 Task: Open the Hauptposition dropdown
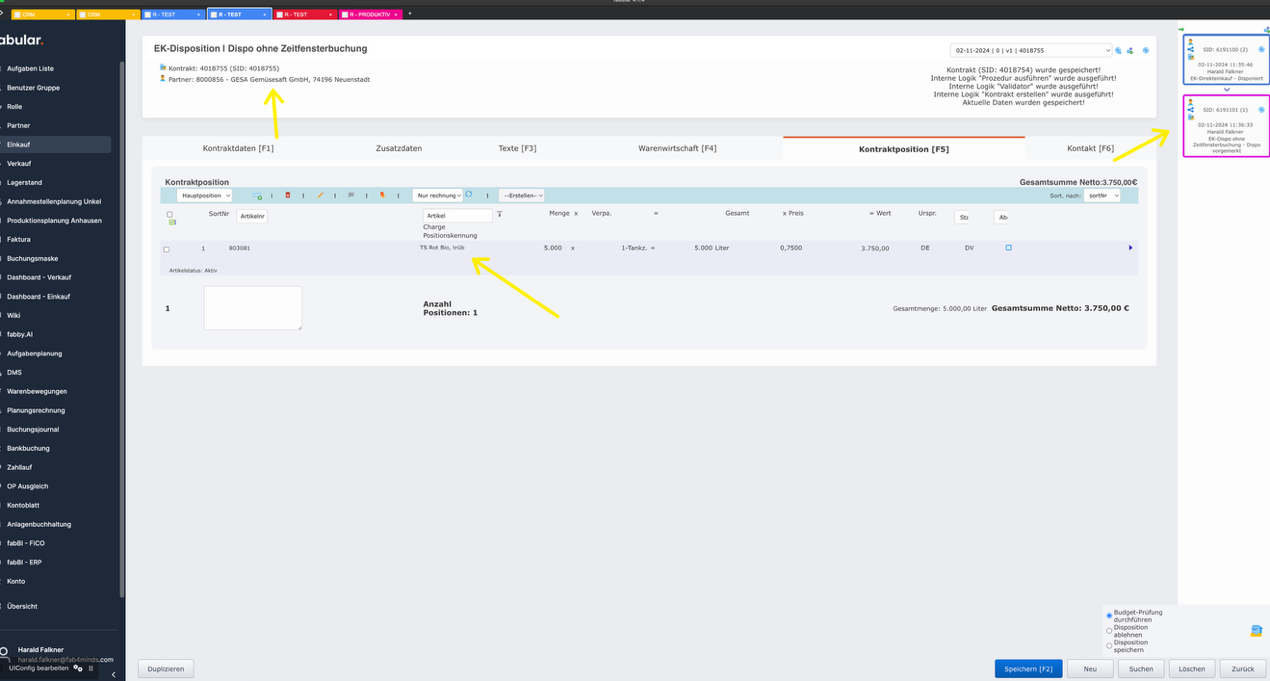[x=204, y=196]
